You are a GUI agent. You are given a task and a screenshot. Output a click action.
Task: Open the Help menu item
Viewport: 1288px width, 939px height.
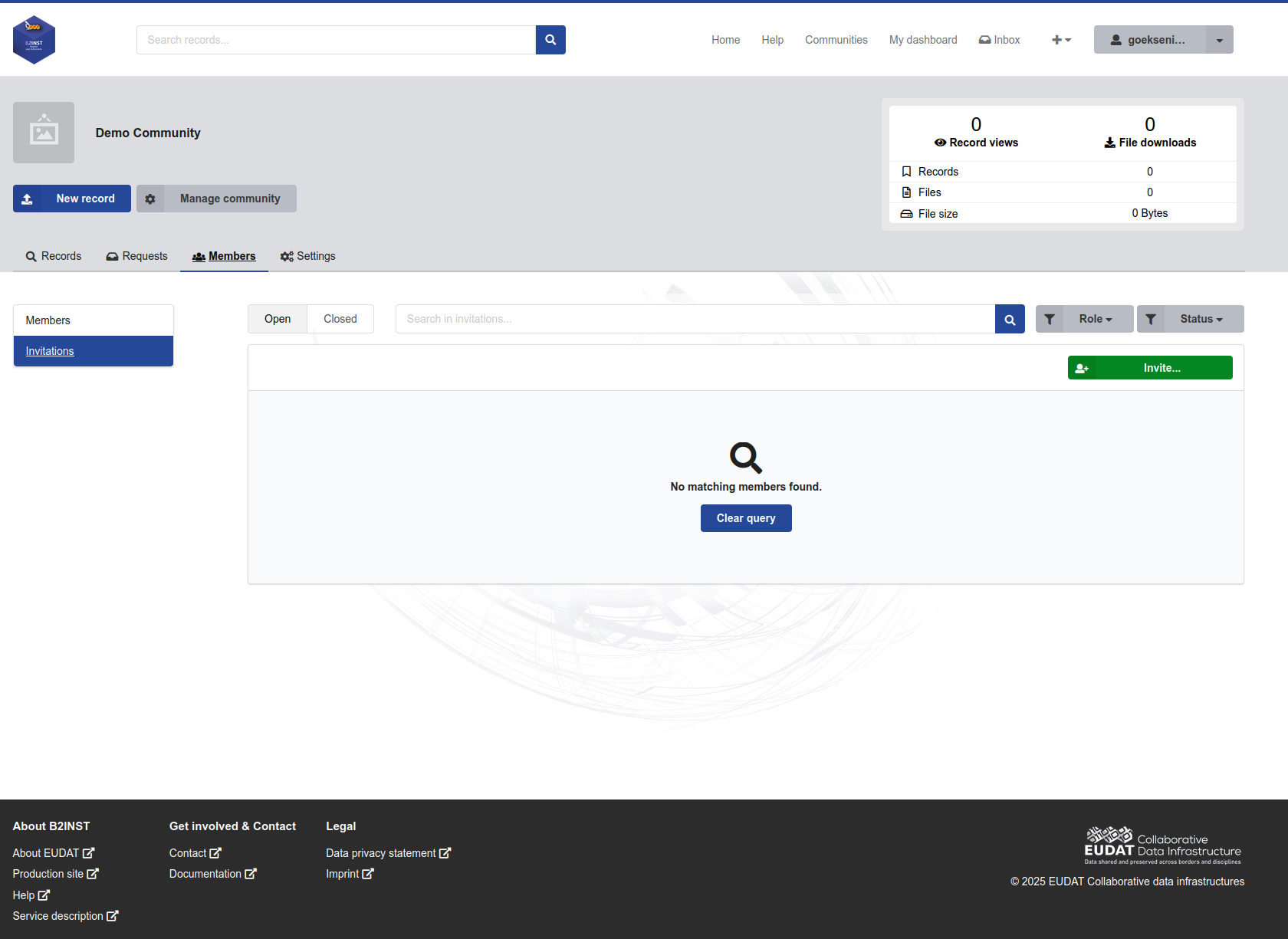[772, 40]
